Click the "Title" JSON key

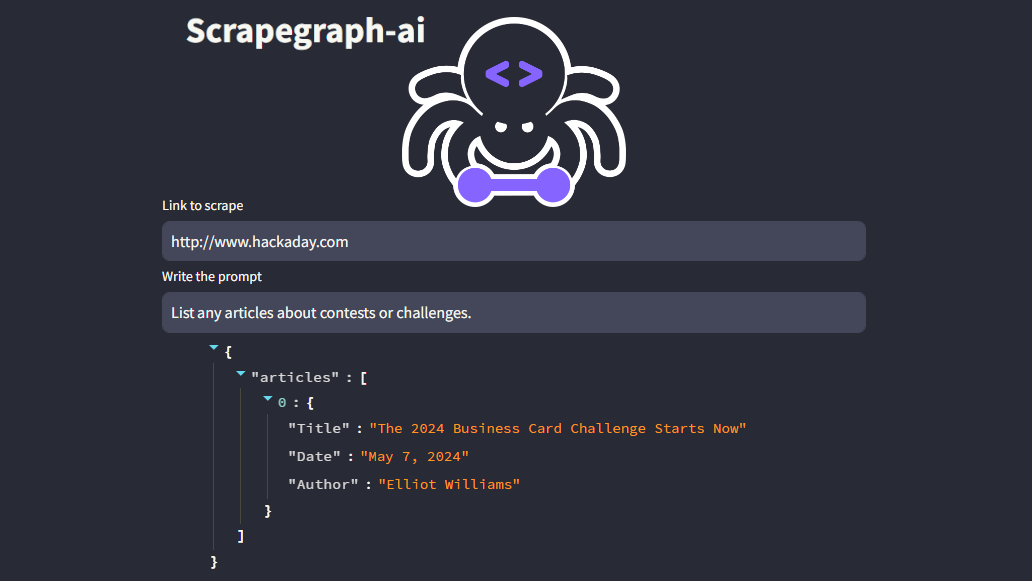pos(319,428)
